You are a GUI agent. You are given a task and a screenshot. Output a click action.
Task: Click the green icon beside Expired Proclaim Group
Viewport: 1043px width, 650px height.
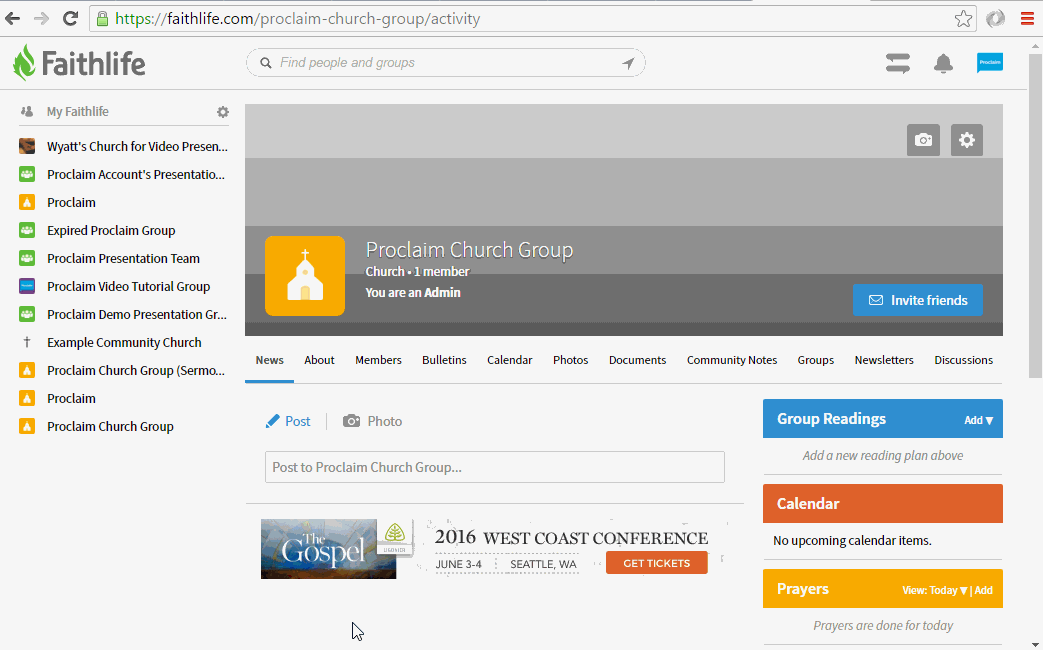pos(27,230)
